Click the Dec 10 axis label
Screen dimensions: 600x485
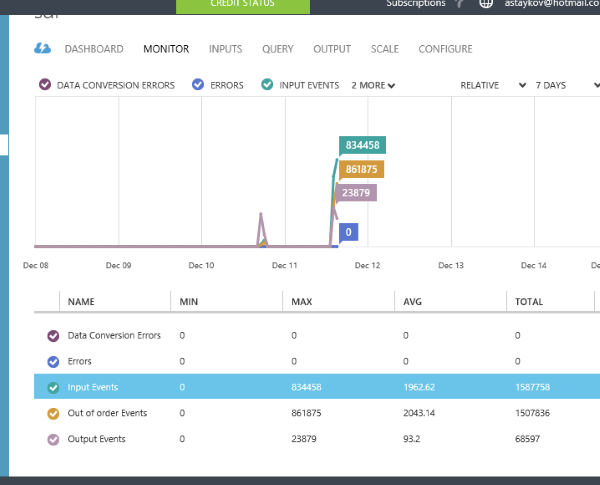[x=201, y=265]
